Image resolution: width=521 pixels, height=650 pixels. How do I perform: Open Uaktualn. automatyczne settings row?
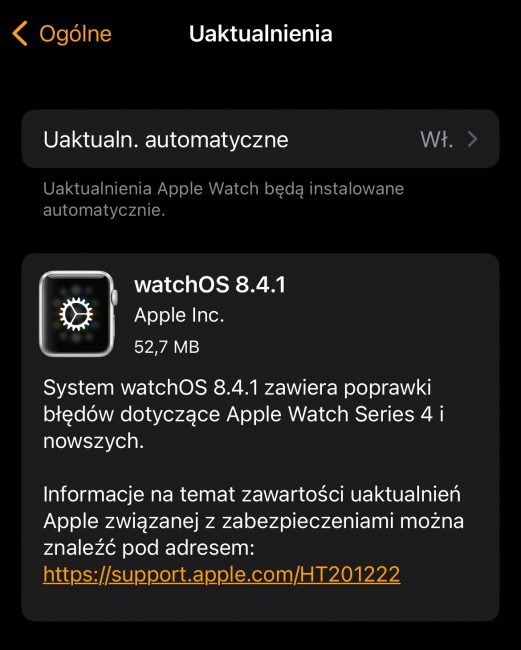click(260, 139)
